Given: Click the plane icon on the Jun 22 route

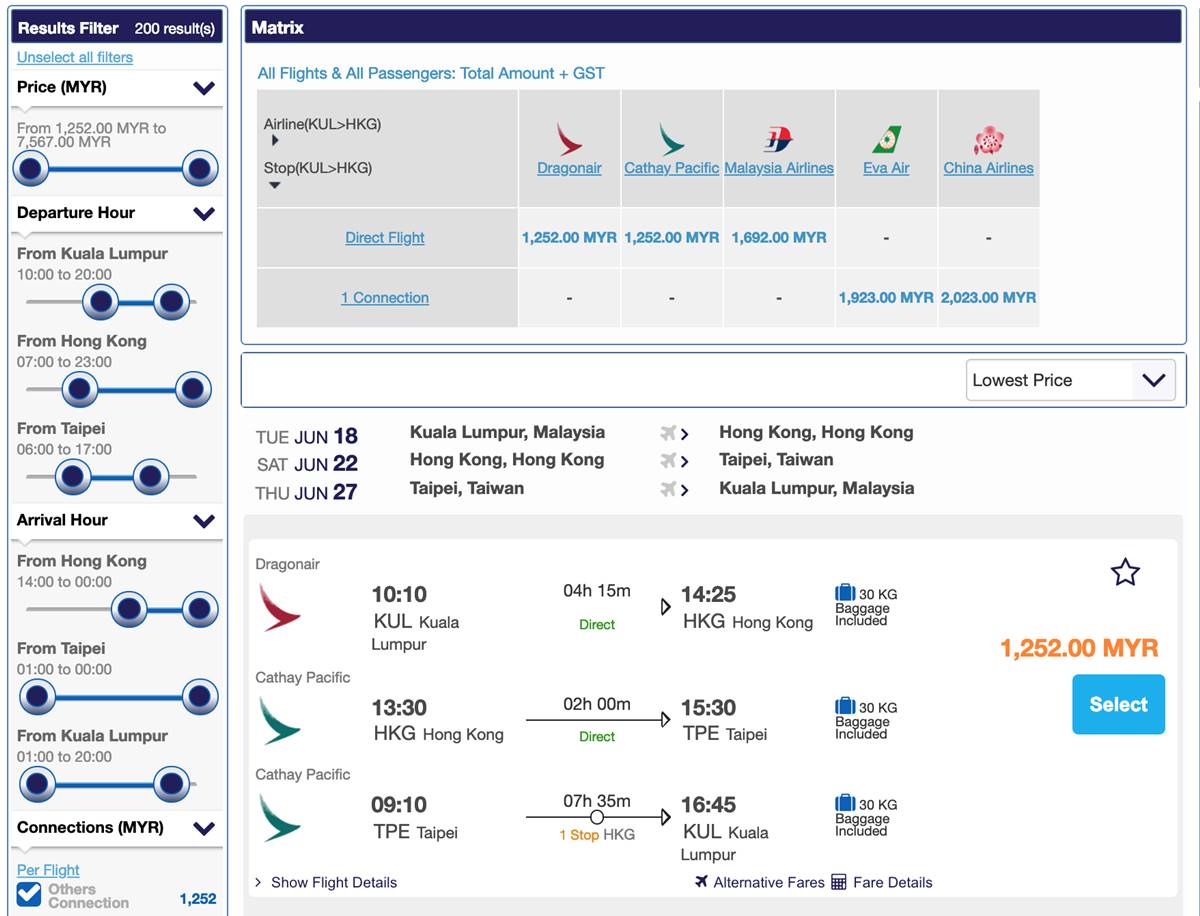Looking at the screenshot, I should tap(669, 461).
